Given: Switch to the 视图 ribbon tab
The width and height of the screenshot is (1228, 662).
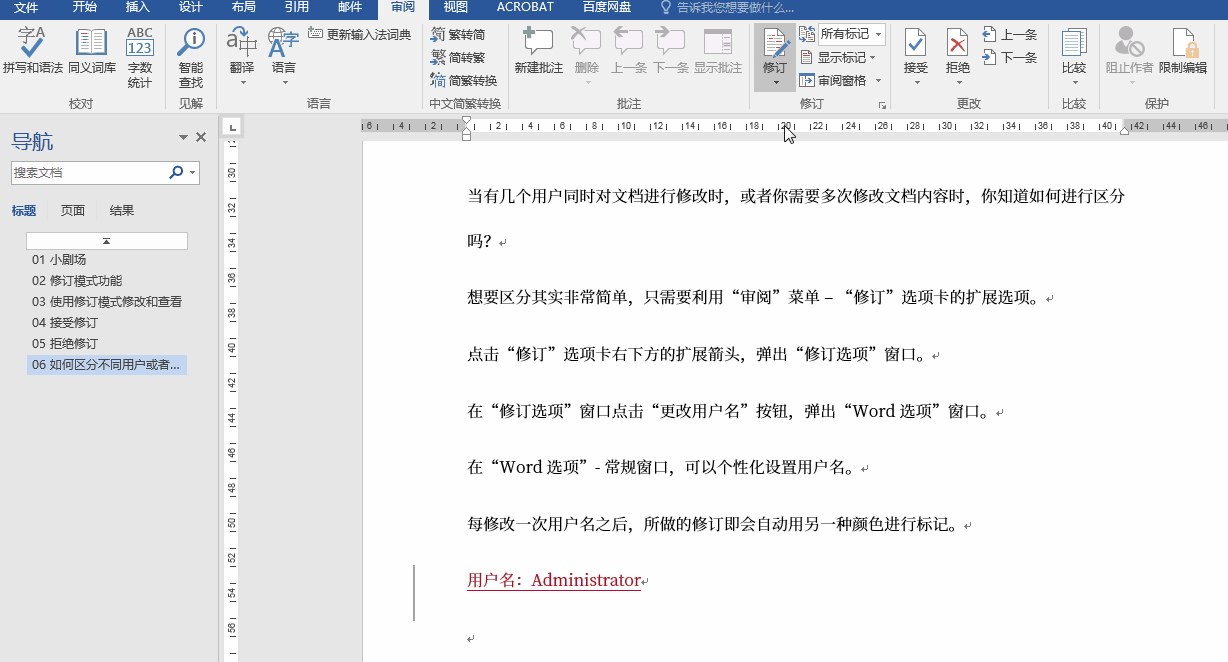Looking at the screenshot, I should pos(454,7).
